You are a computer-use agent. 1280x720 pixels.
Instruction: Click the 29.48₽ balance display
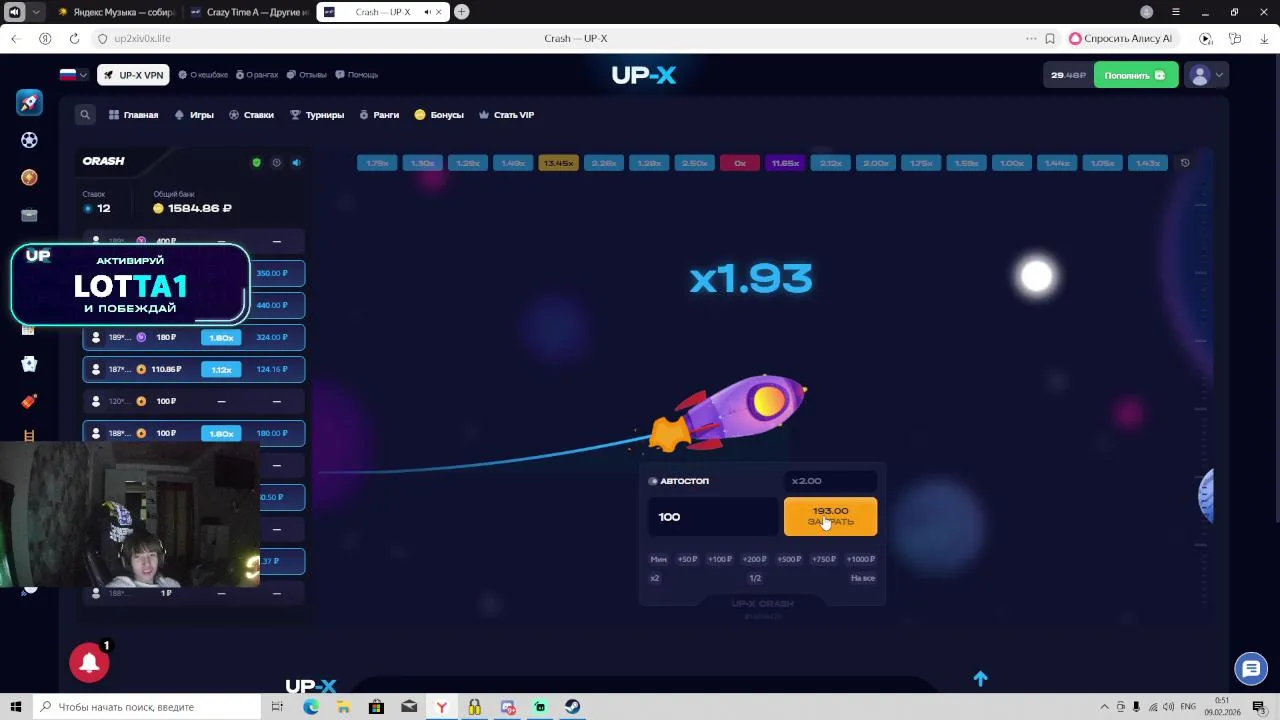click(1068, 75)
